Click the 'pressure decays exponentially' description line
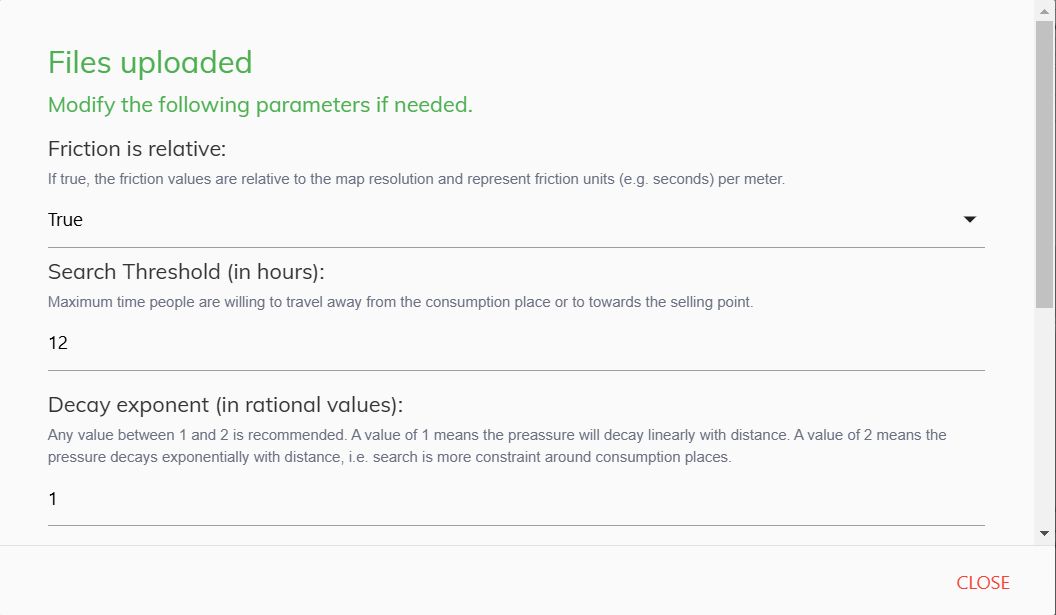Image resolution: width=1056 pixels, height=615 pixels. pos(390,457)
